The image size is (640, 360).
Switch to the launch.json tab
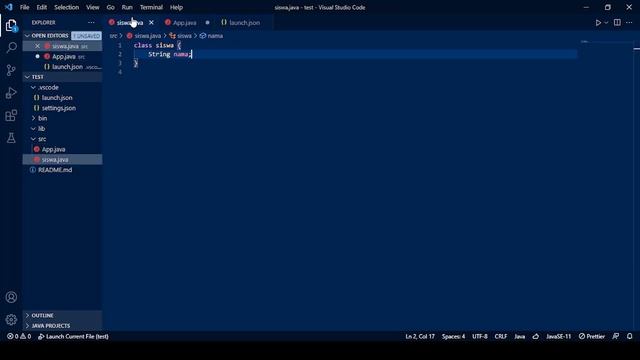pyautogui.click(x=244, y=23)
